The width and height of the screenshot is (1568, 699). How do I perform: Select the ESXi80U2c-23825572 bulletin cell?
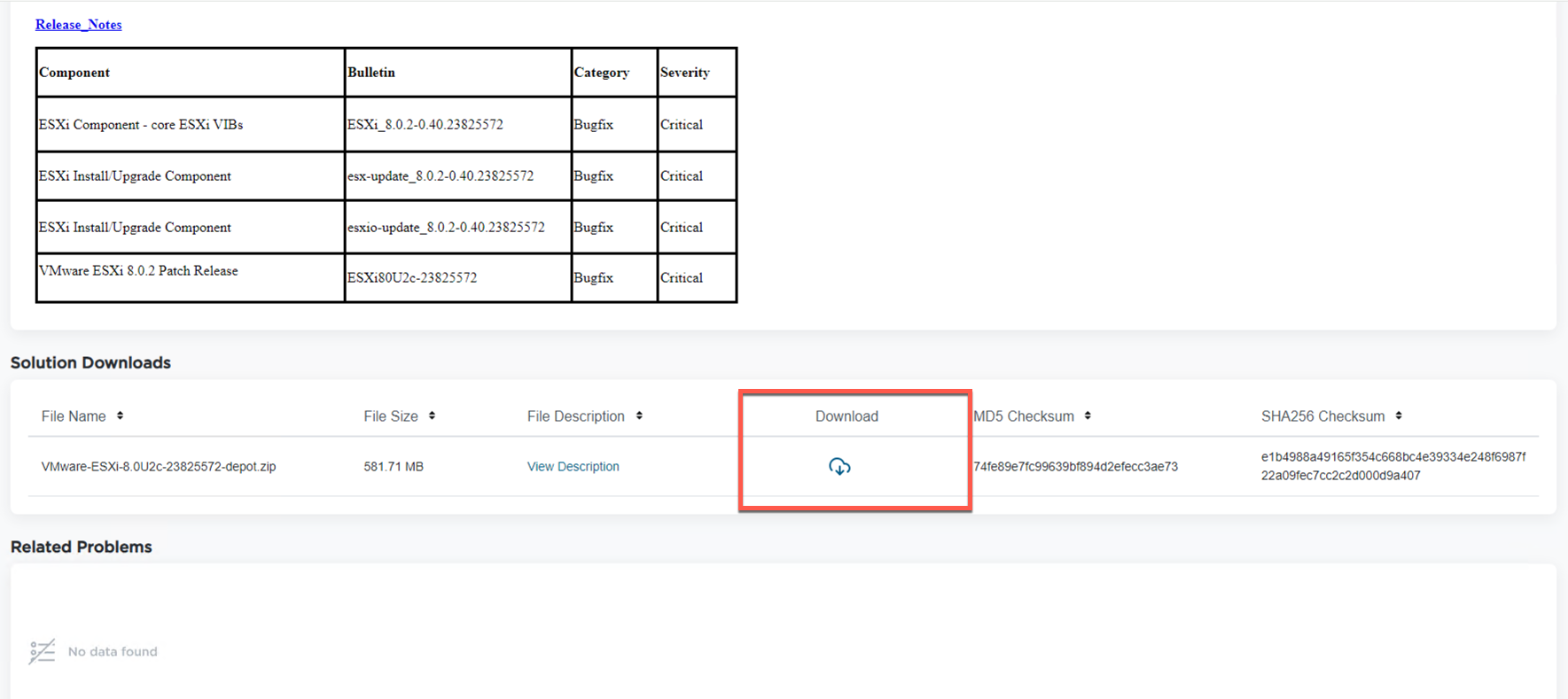(412, 277)
